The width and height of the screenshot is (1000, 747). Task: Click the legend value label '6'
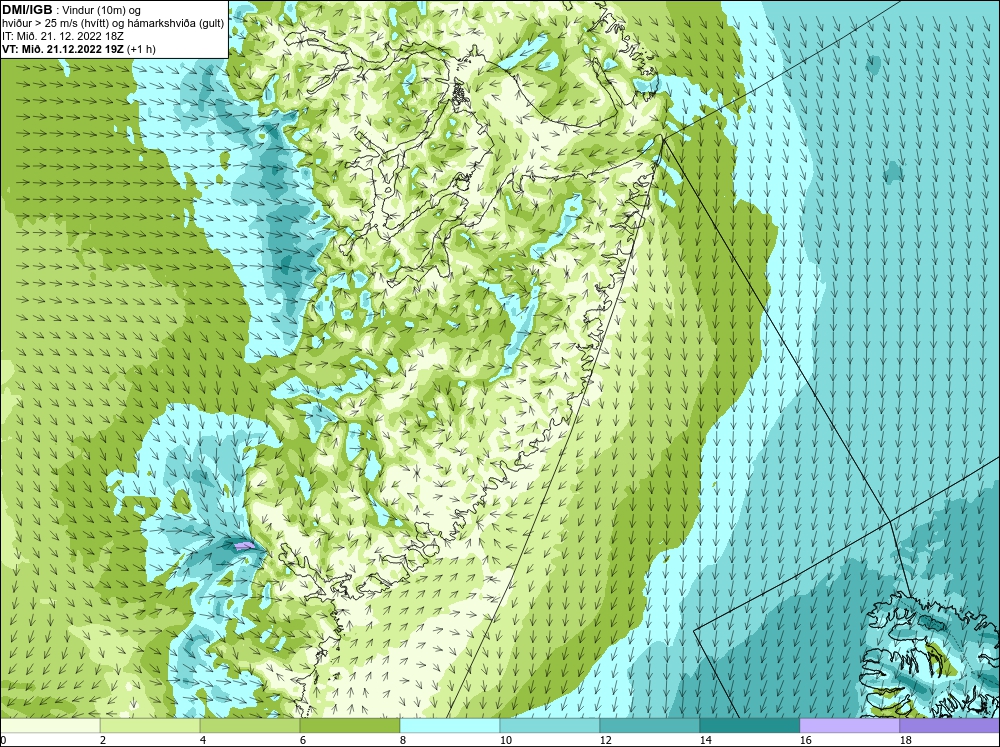tap(303, 740)
